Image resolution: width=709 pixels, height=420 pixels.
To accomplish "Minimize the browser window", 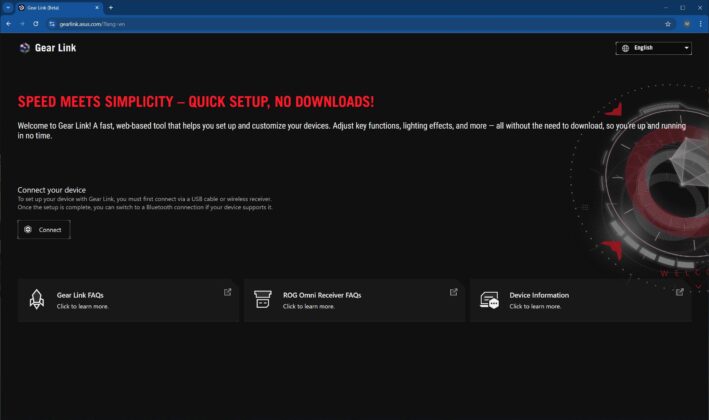I will [666, 8].
